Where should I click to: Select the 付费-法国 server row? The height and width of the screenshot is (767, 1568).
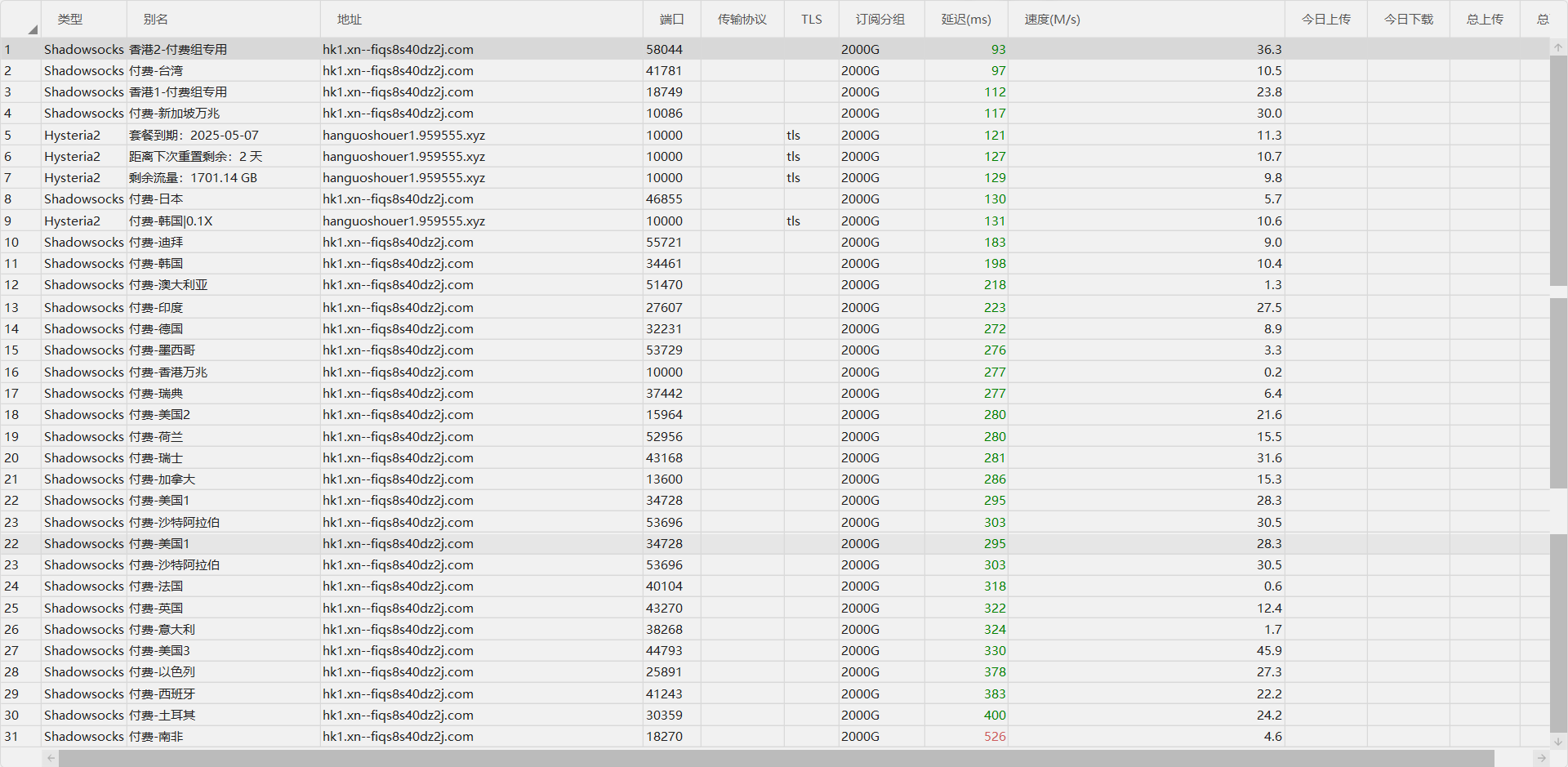[774, 586]
